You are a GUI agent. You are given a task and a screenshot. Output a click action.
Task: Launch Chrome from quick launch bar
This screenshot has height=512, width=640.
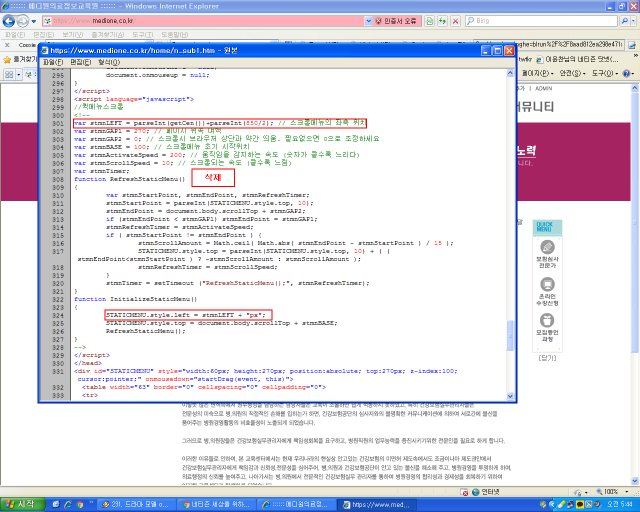(80, 505)
